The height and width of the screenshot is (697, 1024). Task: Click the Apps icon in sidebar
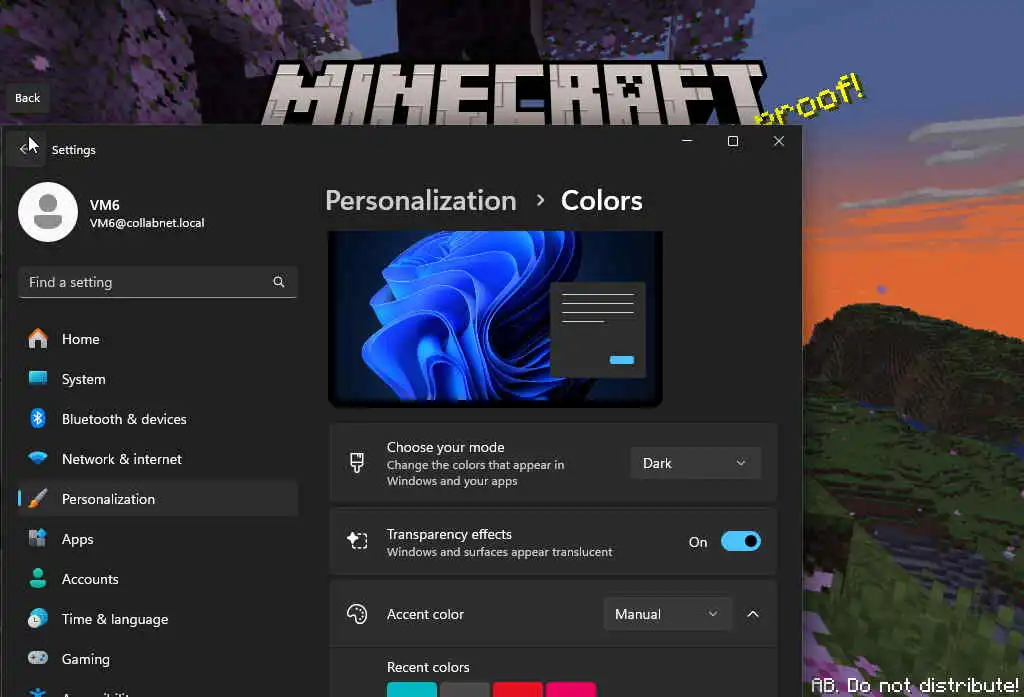(38, 538)
